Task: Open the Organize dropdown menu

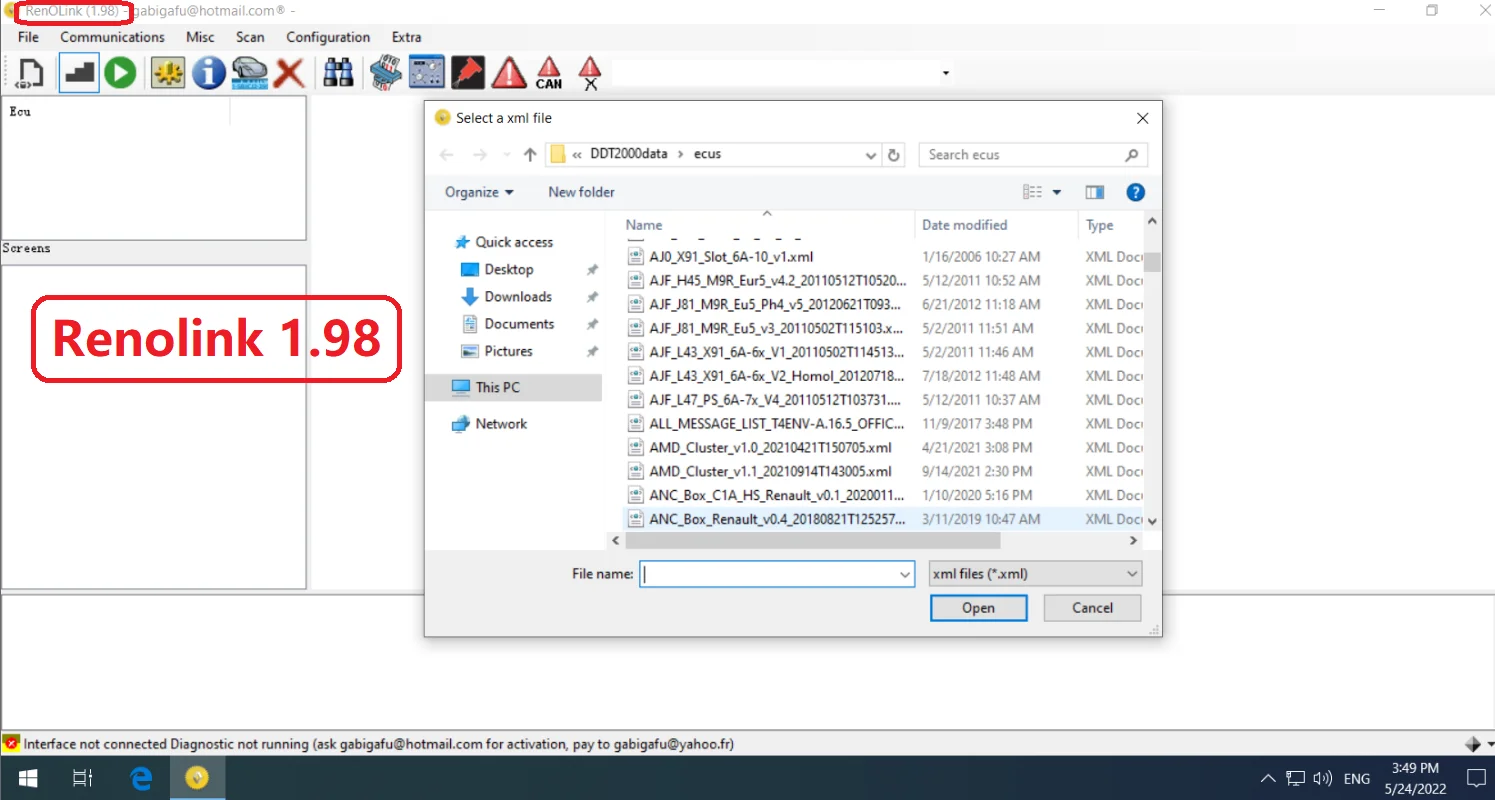Action: pos(479,192)
